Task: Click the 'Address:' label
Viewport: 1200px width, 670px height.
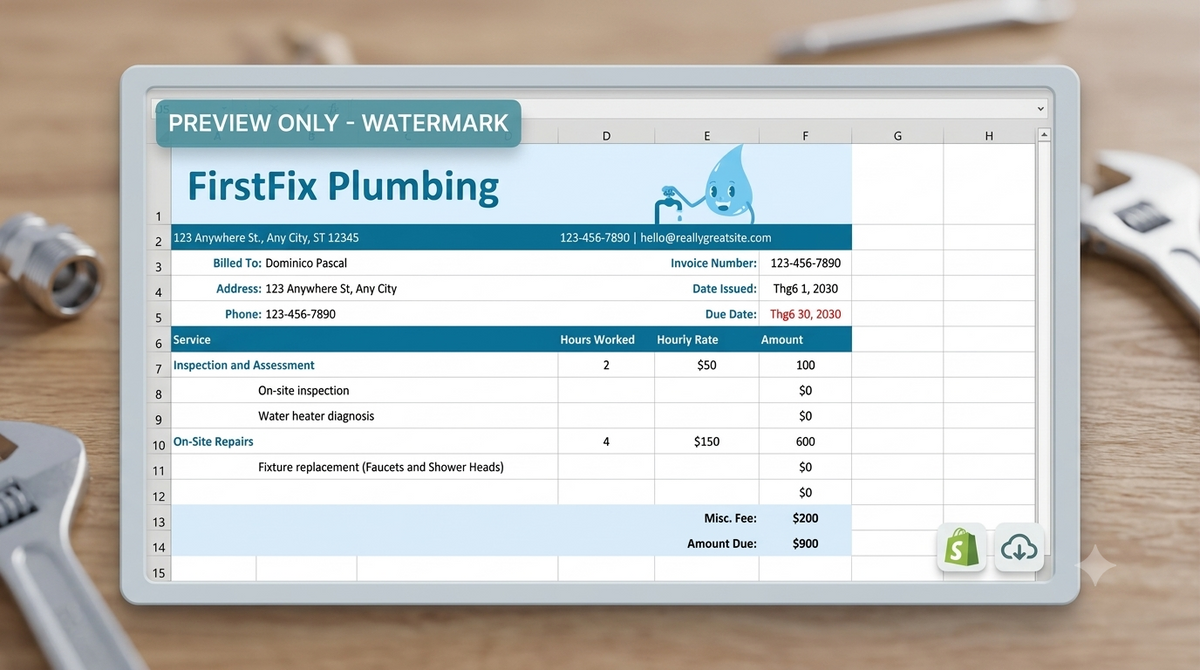Action: point(238,289)
